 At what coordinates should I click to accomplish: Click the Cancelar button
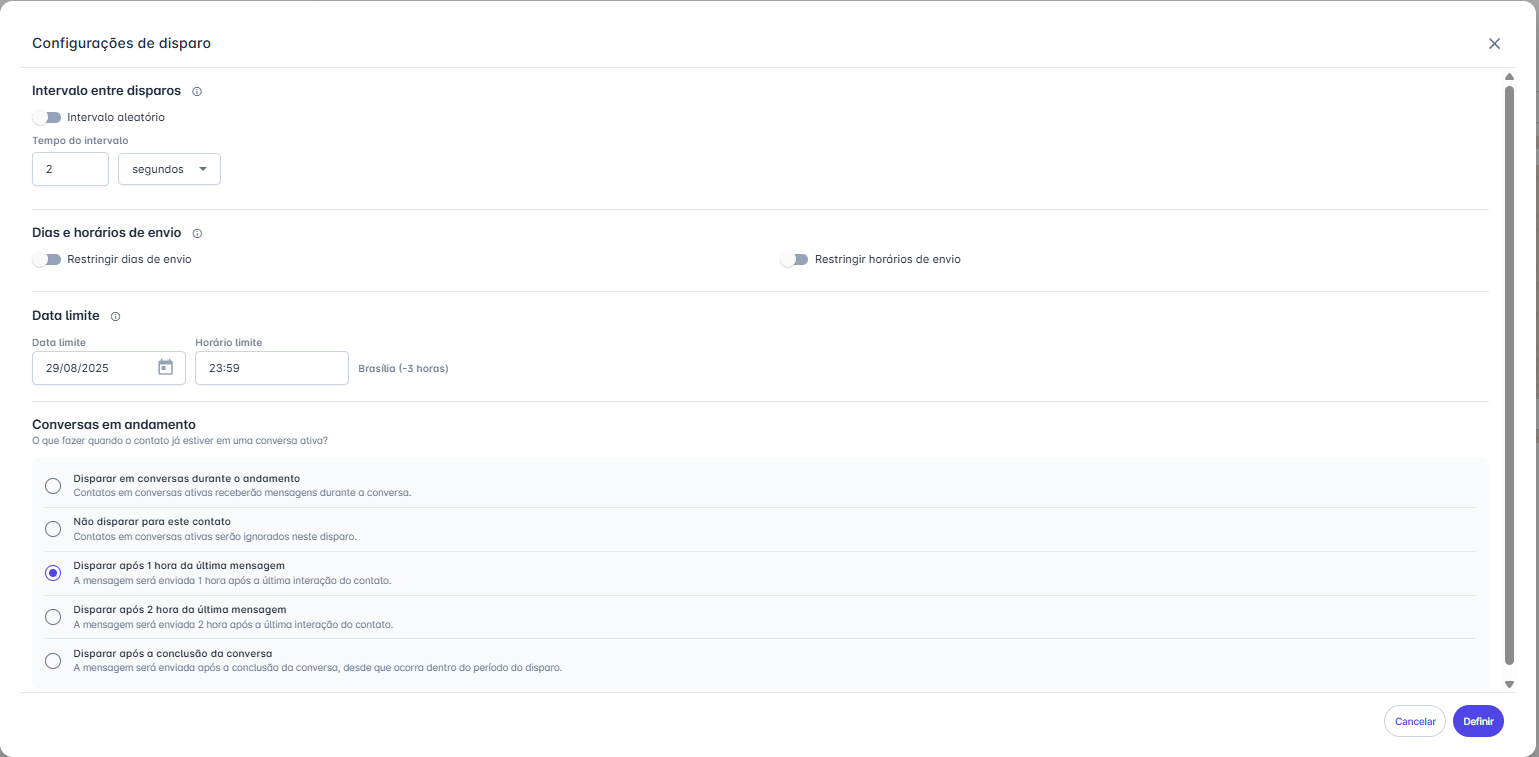point(1414,721)
